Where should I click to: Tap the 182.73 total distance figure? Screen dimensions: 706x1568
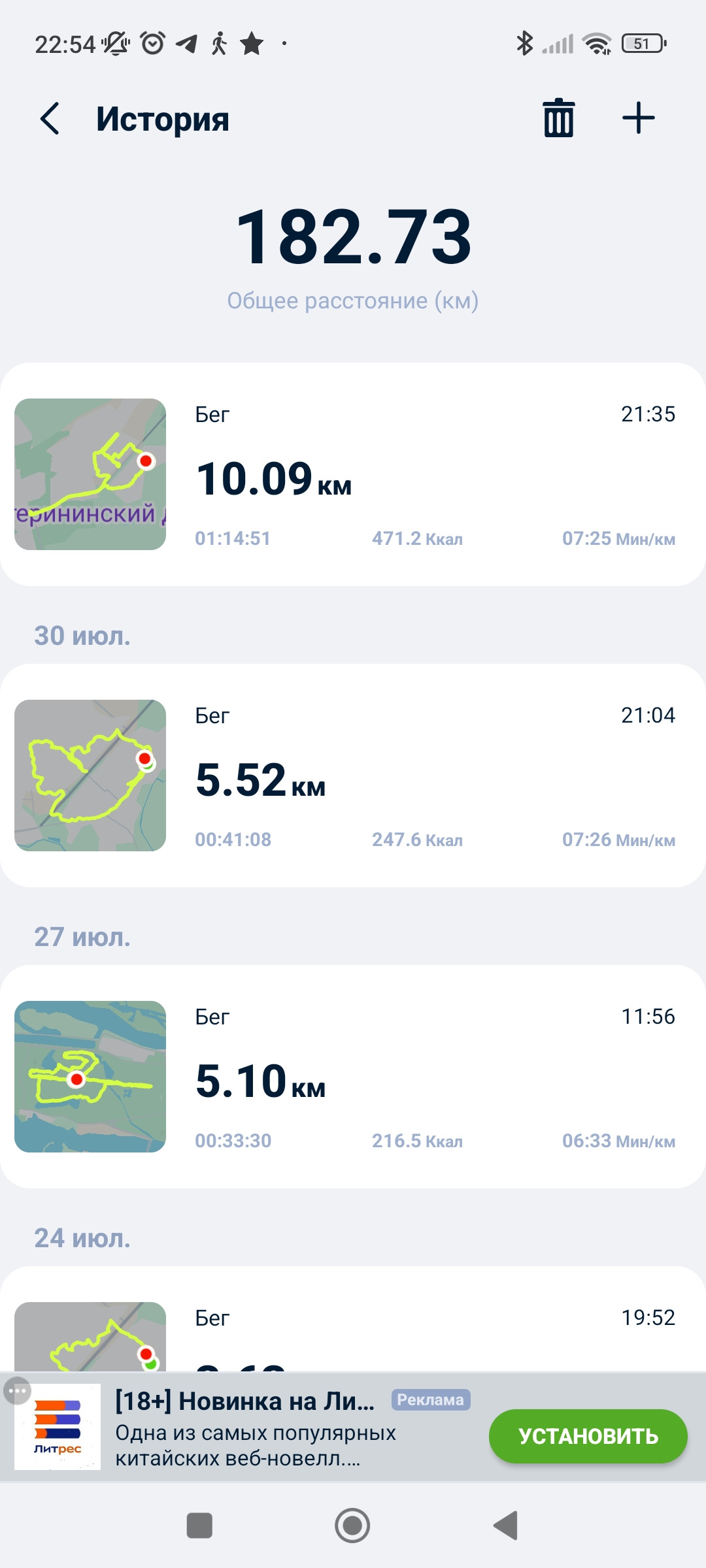[353, 237]
